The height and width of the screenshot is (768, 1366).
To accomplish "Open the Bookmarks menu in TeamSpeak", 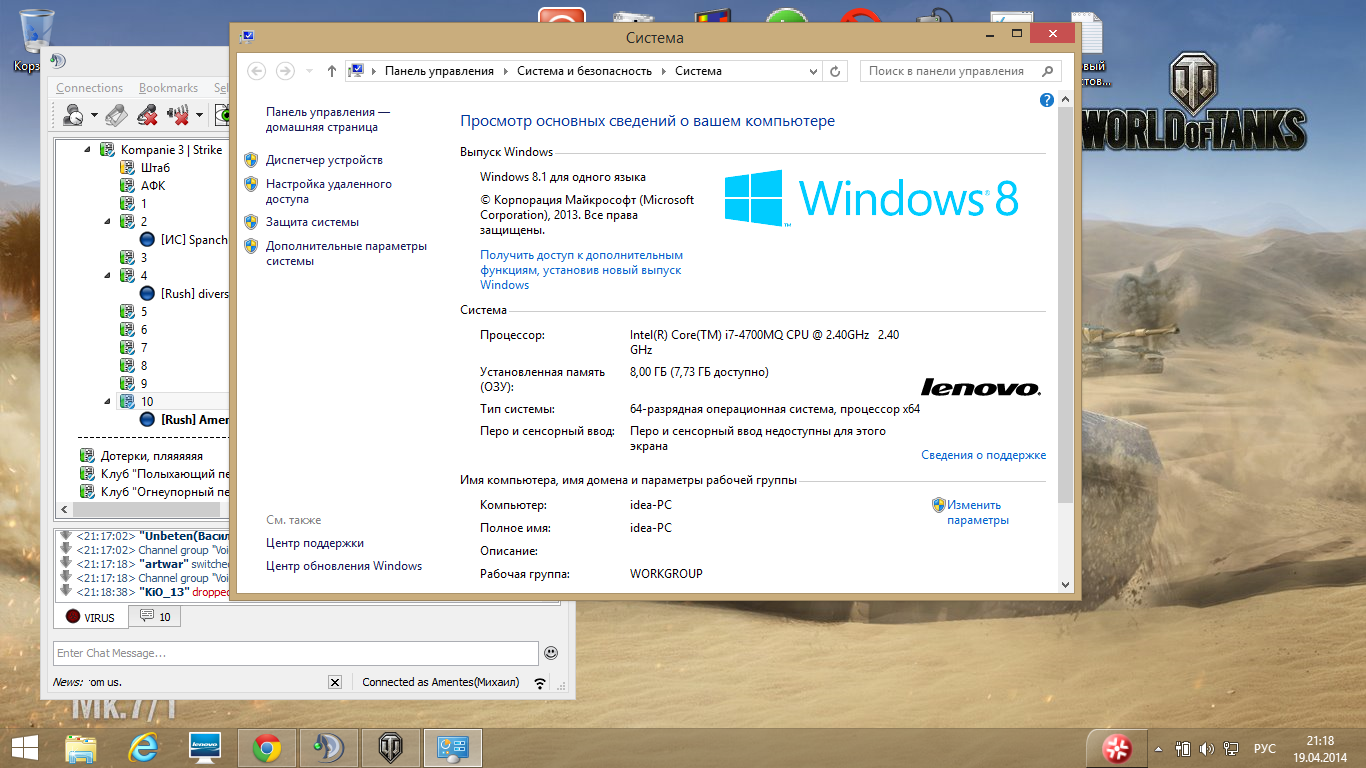I will [168, 88].
